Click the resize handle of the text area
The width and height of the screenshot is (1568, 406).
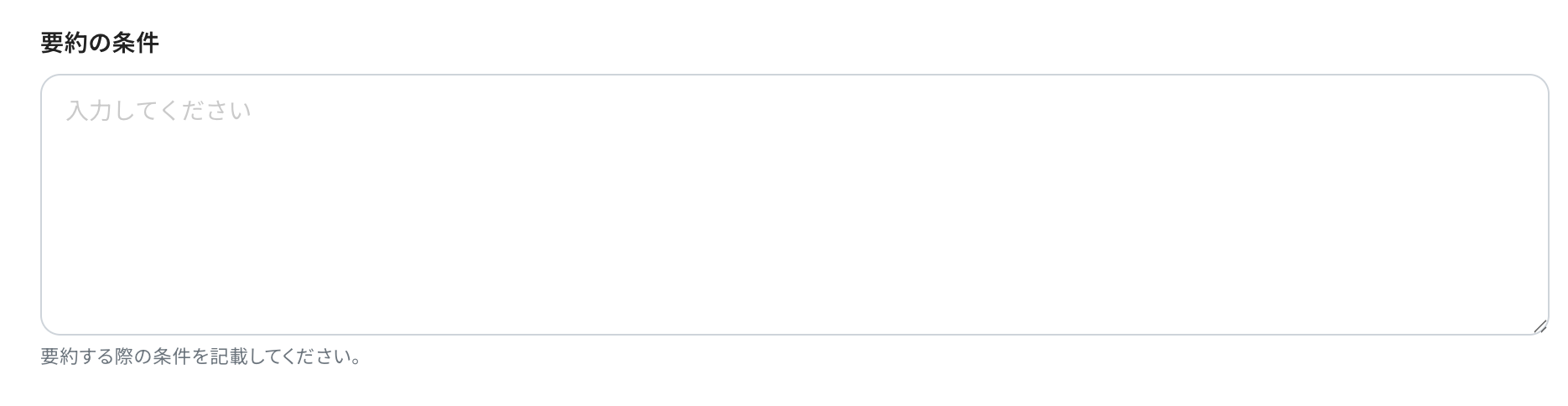point(1539,326)
